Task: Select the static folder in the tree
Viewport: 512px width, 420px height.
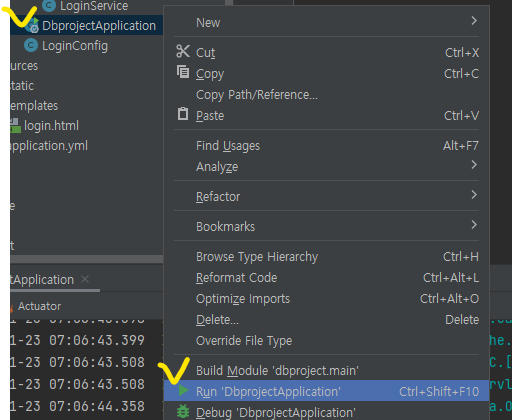Action: click(x=22, y=86)
